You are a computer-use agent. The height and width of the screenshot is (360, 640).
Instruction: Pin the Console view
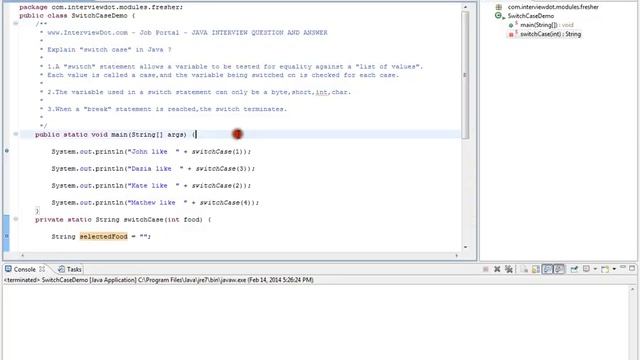574,269
